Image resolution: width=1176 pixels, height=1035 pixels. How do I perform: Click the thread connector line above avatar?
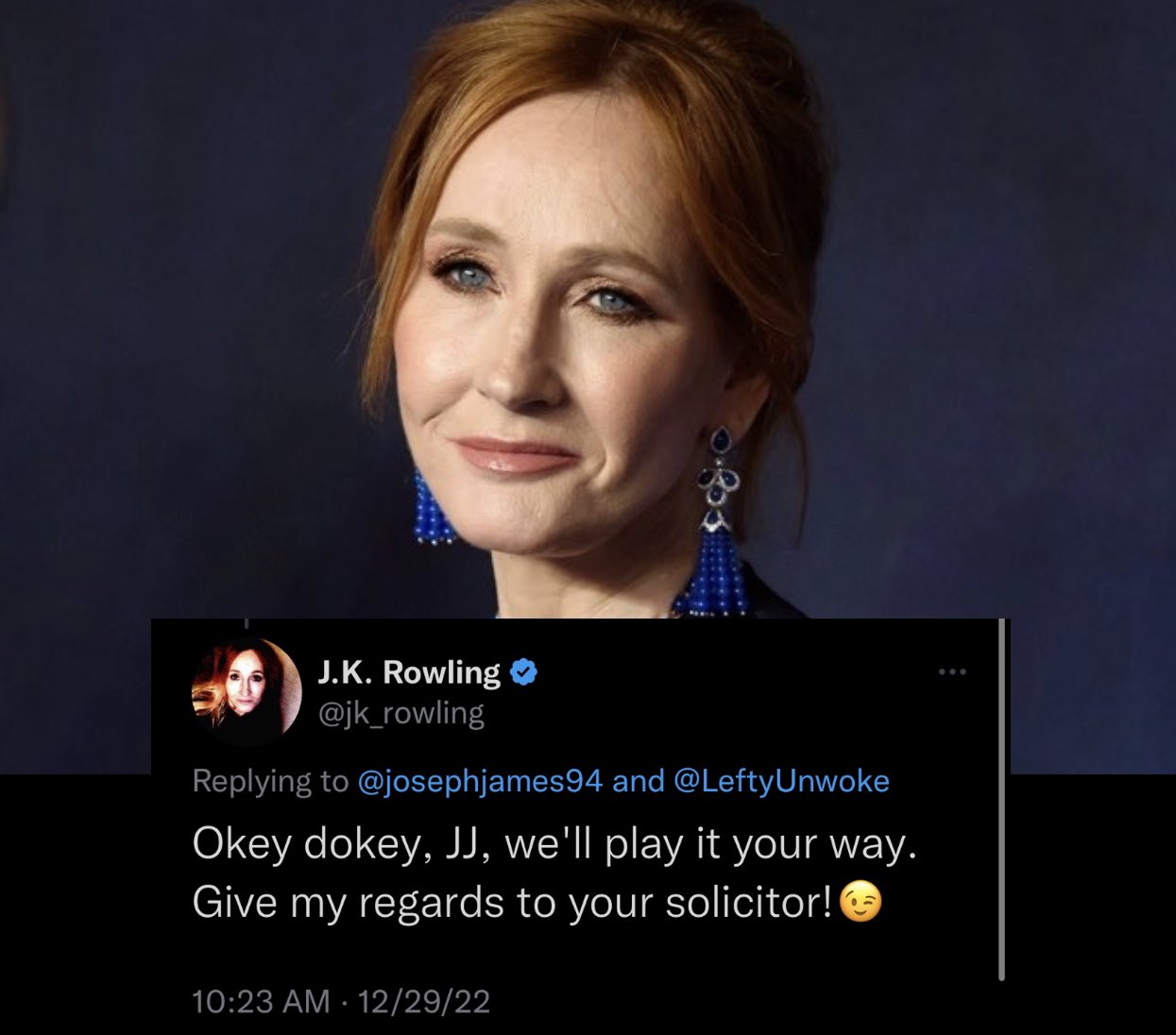246,624
